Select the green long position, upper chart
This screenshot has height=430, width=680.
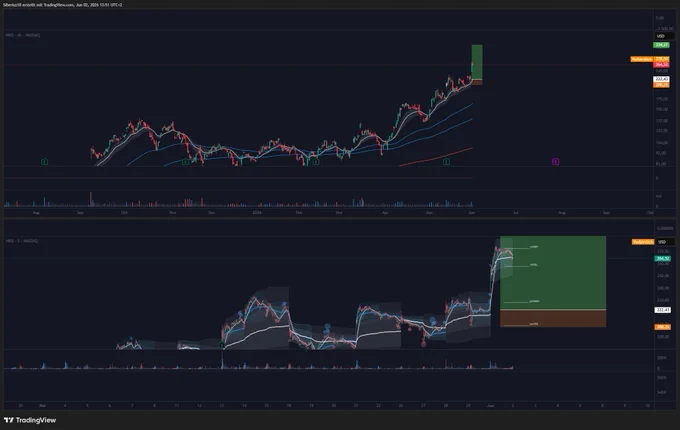[477, 62]
